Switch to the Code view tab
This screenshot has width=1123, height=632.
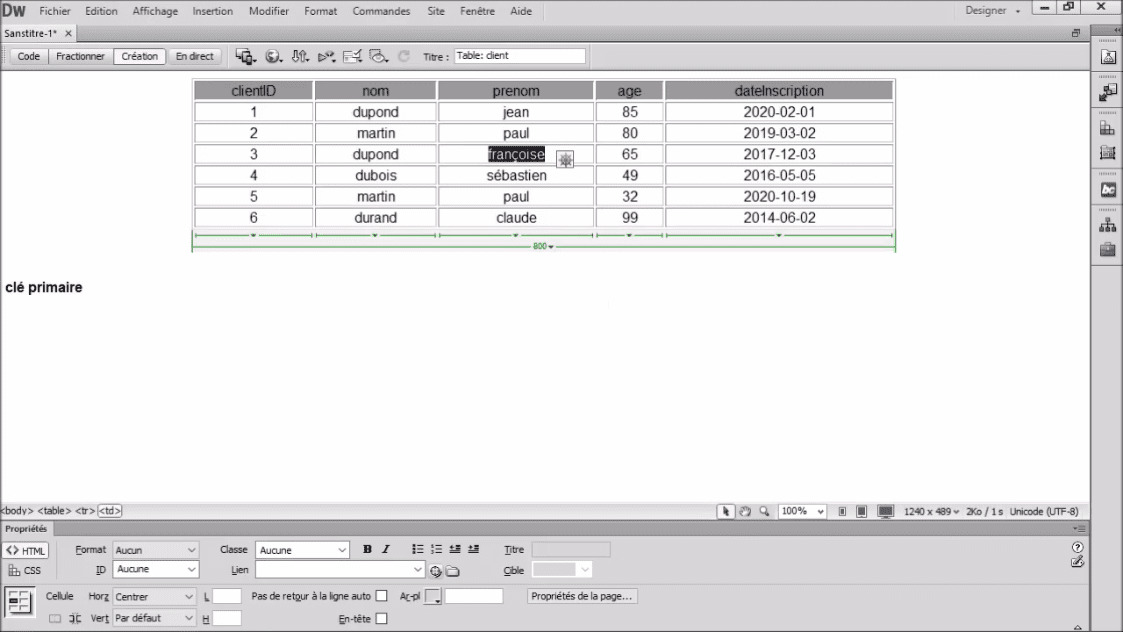[x=27, y=56]
